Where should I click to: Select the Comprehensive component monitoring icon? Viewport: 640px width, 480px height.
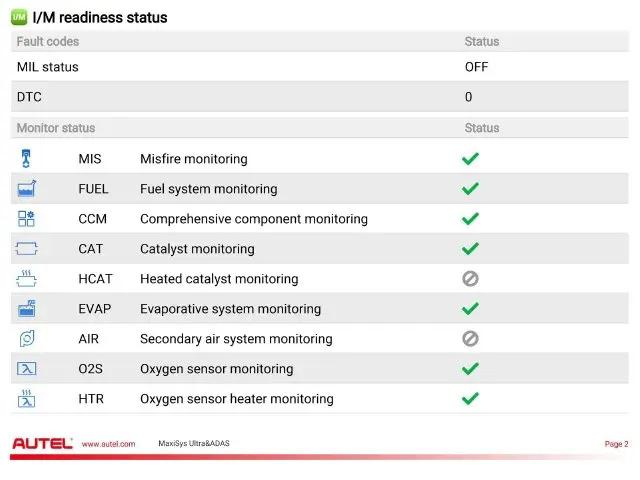click(x=26, y=219)
